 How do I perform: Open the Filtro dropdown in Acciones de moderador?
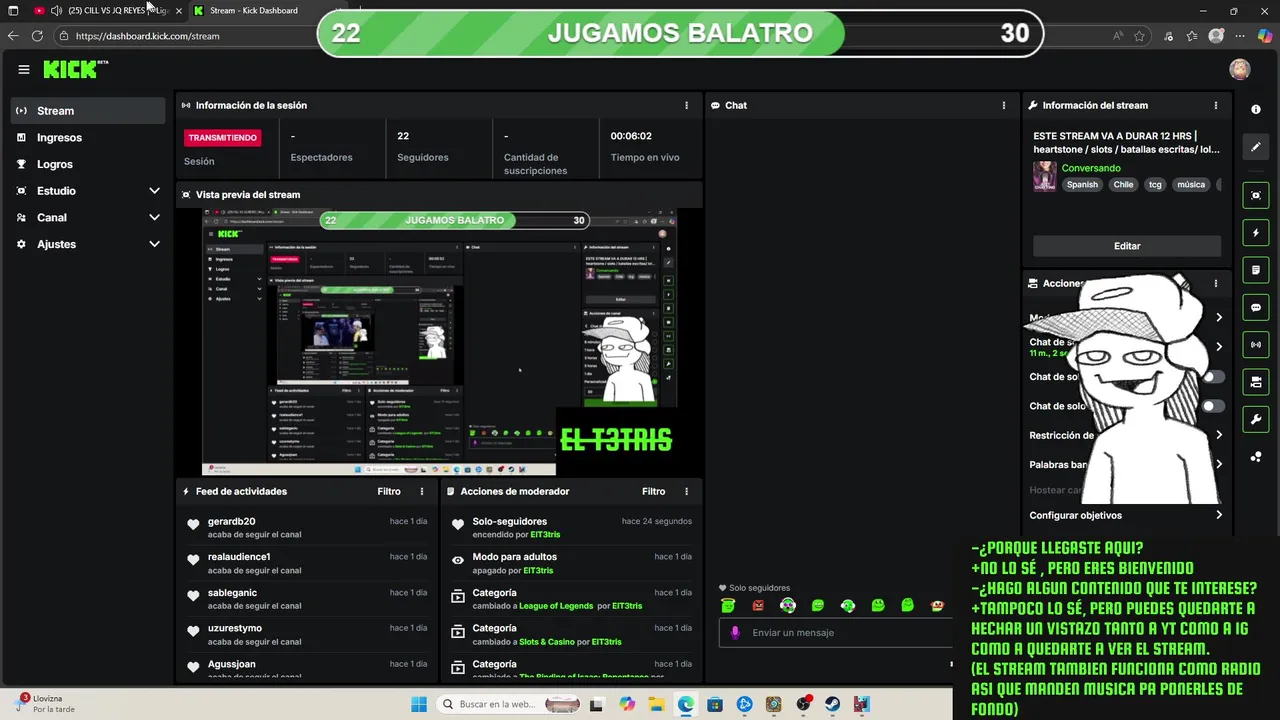(653, 491)
